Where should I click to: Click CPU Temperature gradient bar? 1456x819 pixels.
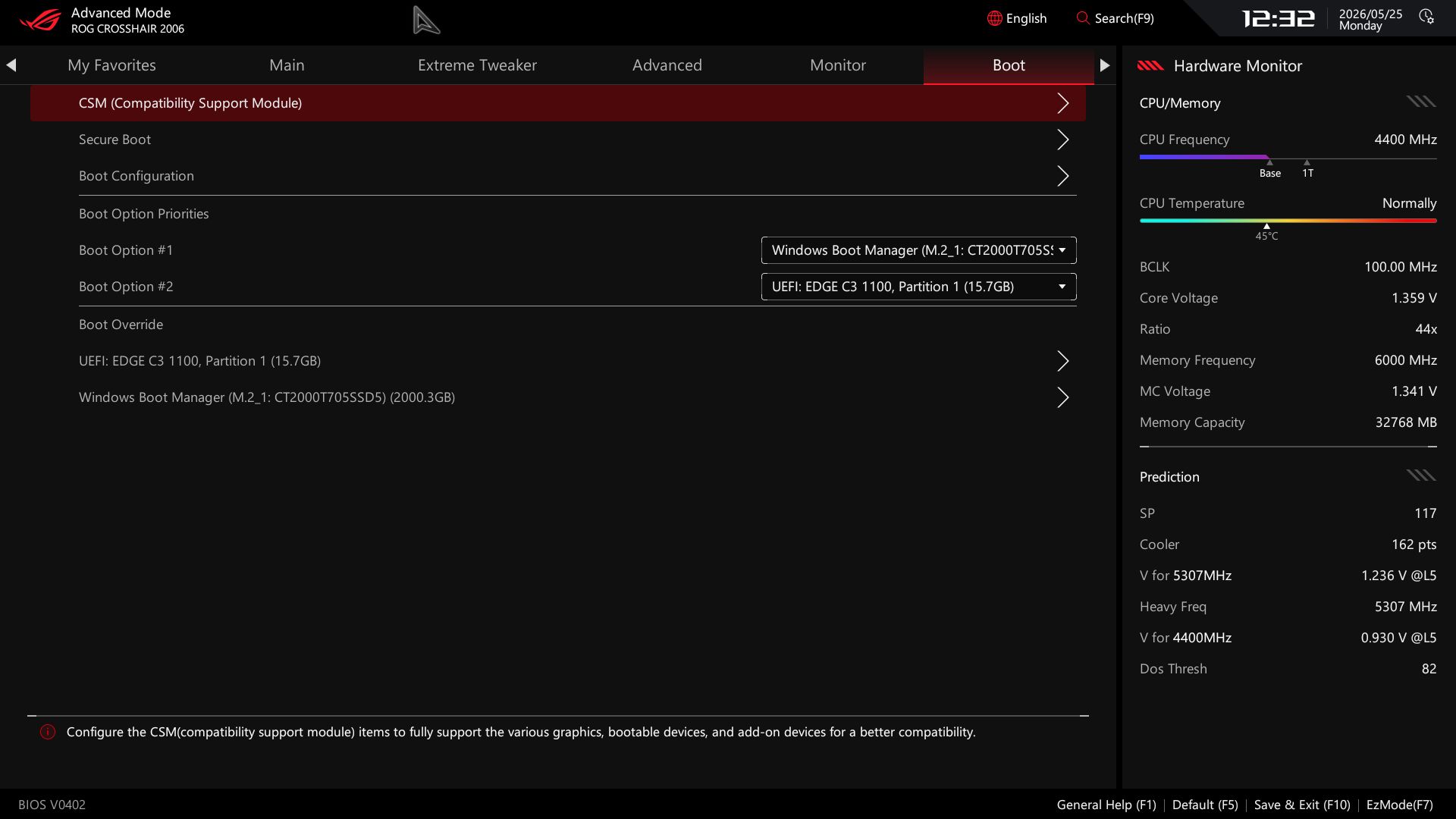point(1288,221)
